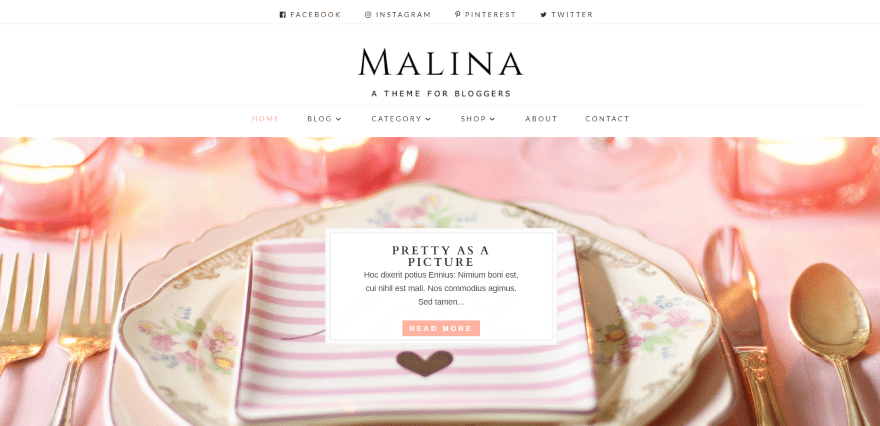880x426 pixels.
Task: Click the Facebook icon in top bar
Action: pyautogui.click(x=282, y=15)
